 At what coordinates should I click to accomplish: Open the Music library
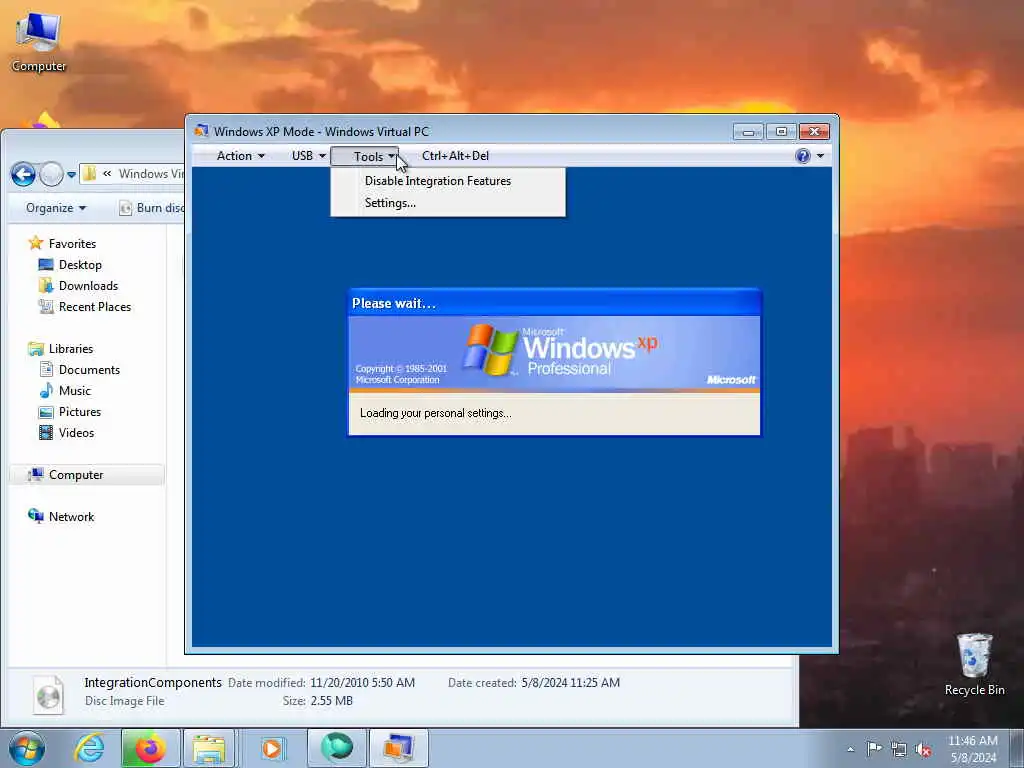click(x=74, y=391)
